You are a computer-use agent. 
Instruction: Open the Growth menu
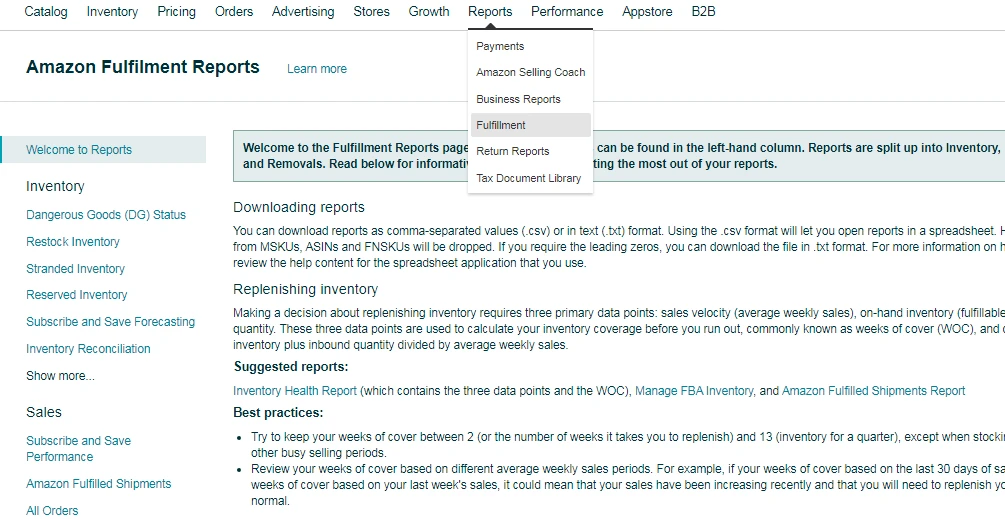429,12
